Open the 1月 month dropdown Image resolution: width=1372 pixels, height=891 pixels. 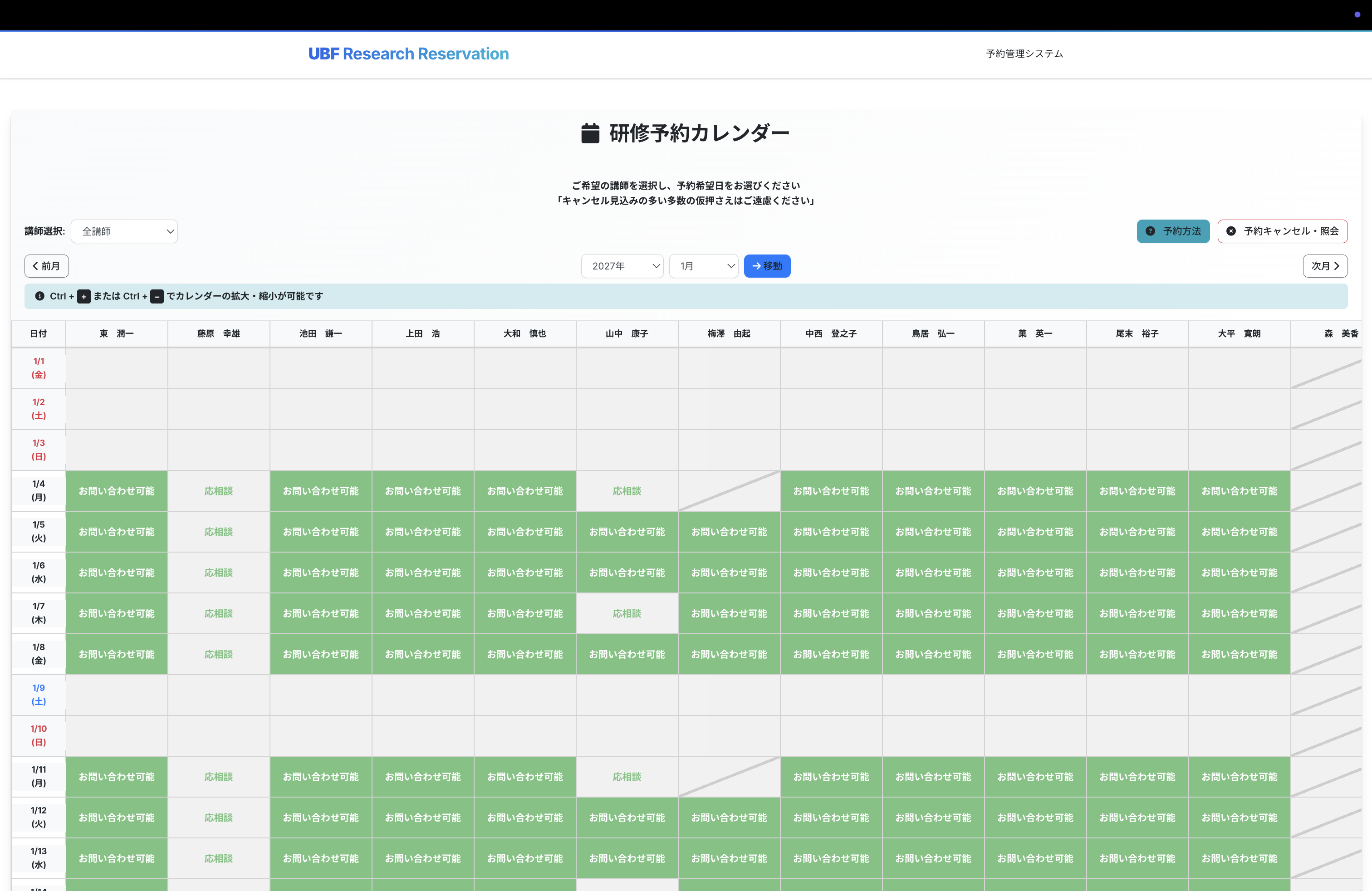(703, 266)
